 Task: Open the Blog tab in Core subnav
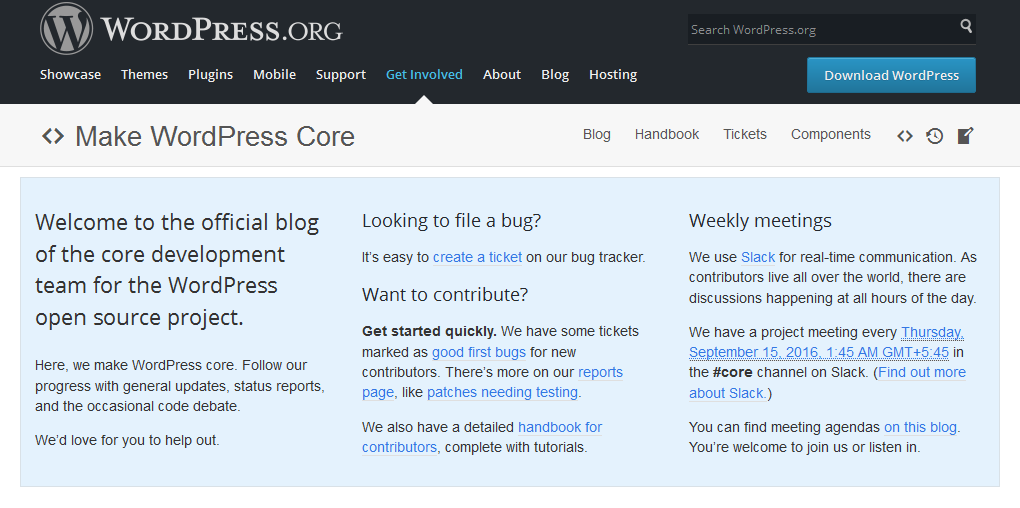pyautogui.click(x=597, y=134)
